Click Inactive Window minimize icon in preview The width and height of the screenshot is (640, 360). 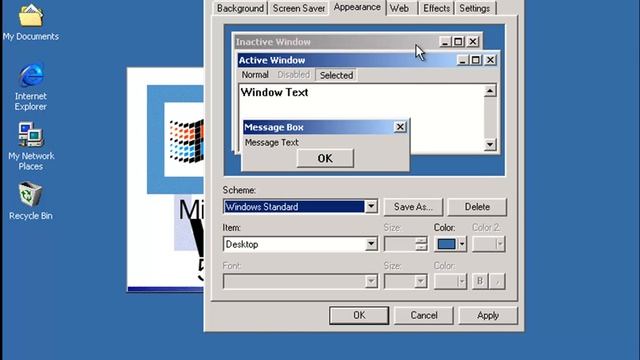(445, 42)
